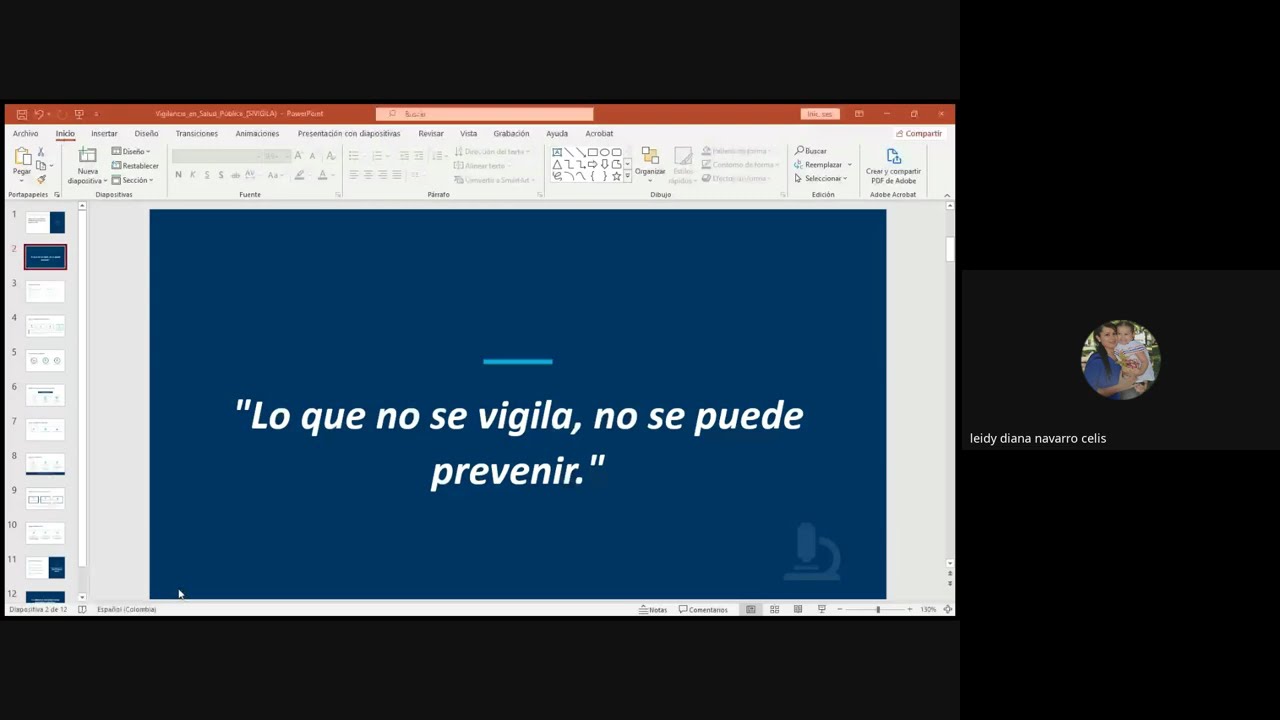Image resolution: width=1280 pixels, height=720 pixels.
Task: Switch to Transiciones tab
Action: [x=196, y=133]
